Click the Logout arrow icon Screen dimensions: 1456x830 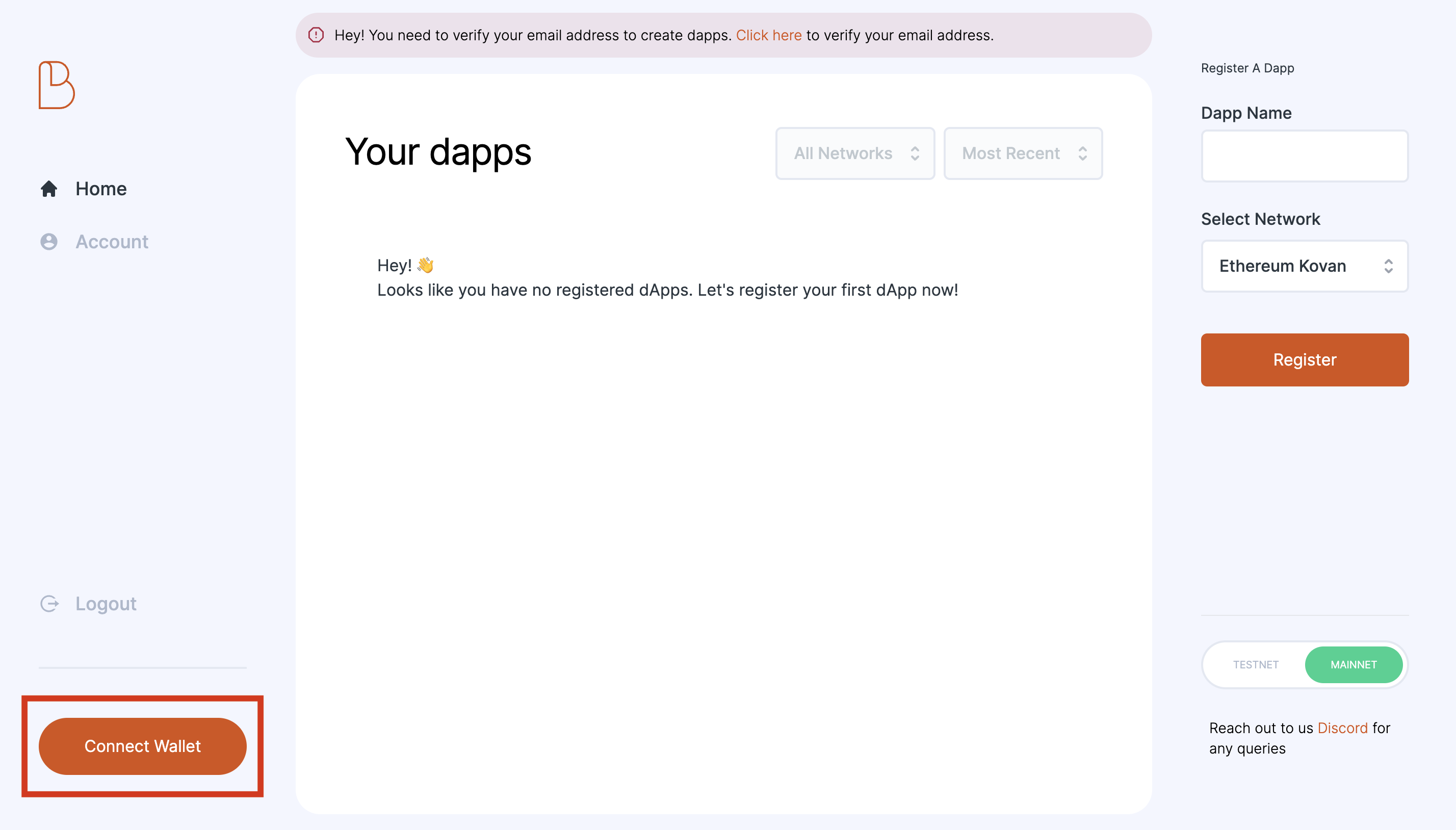click(49, 604)
